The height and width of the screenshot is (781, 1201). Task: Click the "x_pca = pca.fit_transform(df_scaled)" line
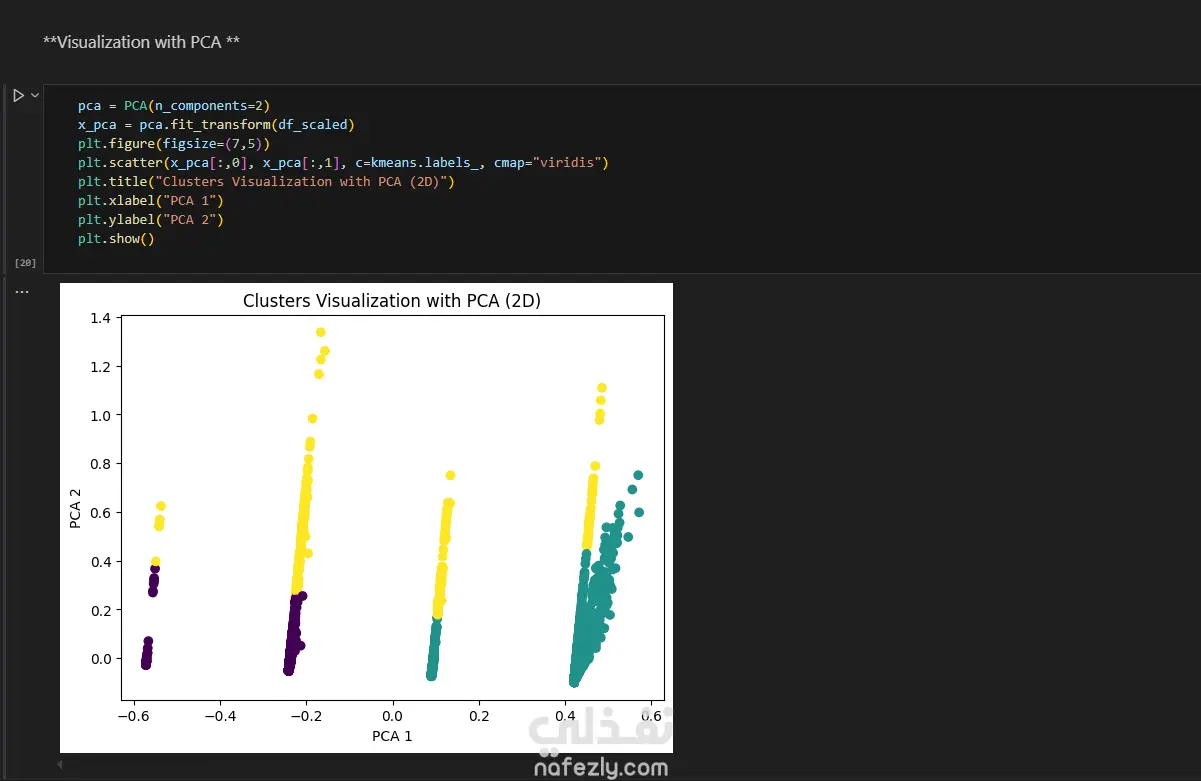coord(216,124)
